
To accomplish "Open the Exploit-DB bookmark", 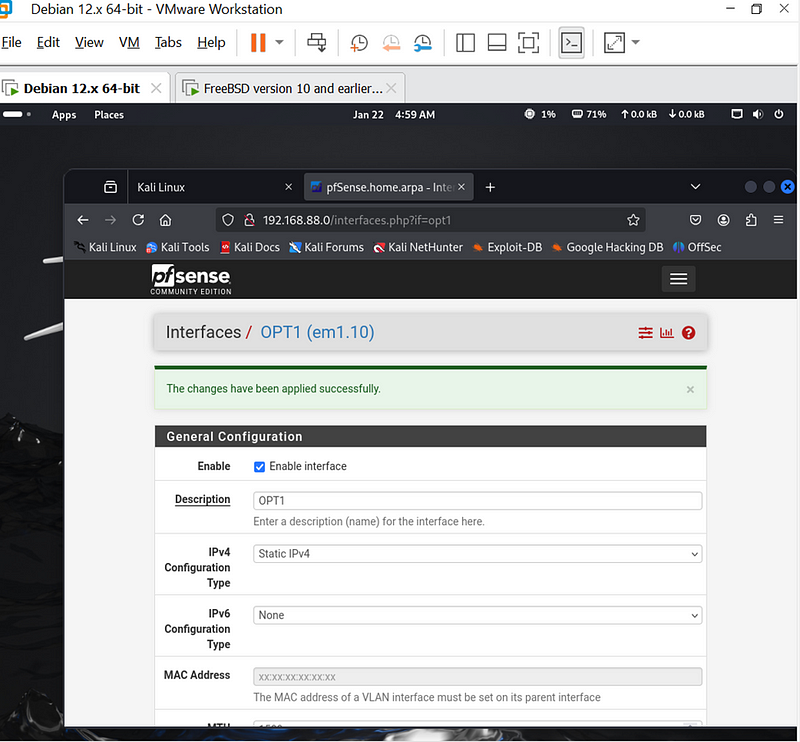I will click(507, 248).
